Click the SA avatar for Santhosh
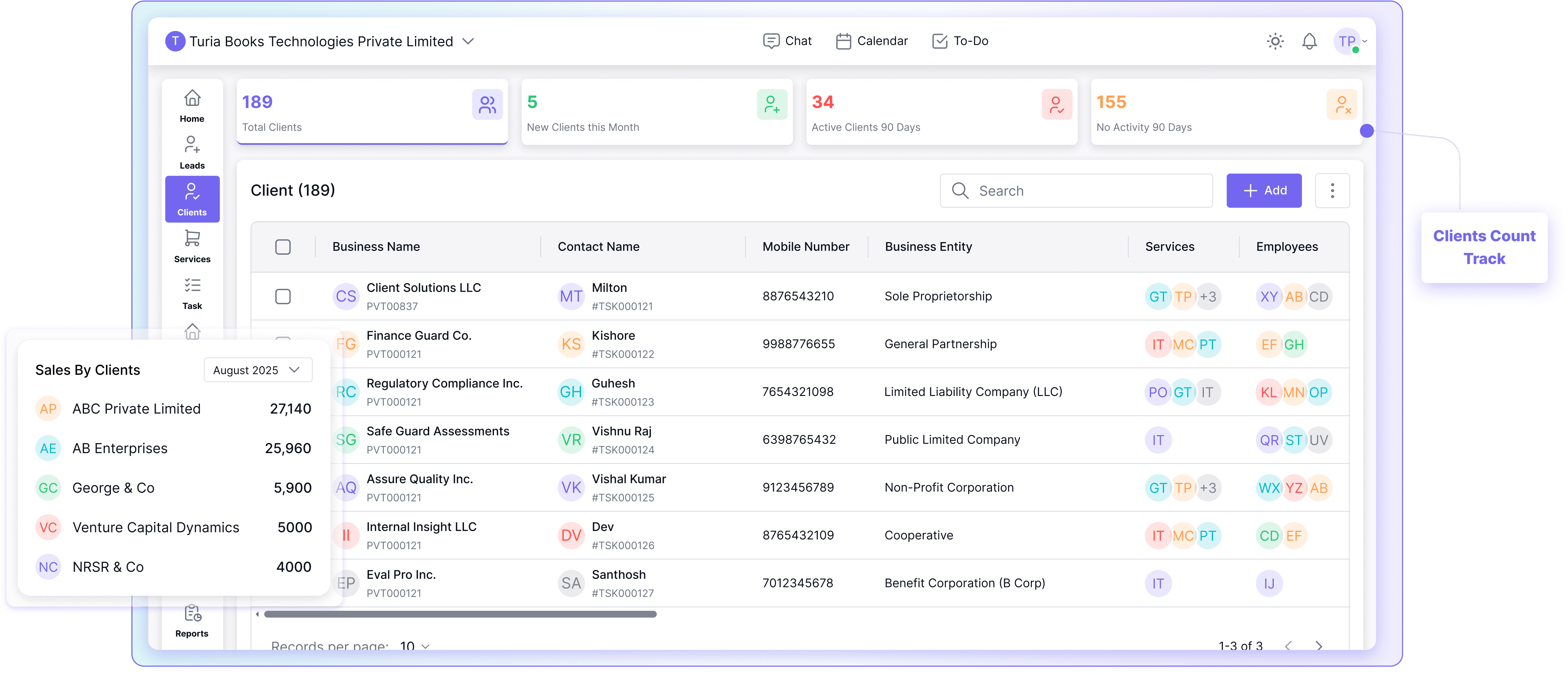 571,584
